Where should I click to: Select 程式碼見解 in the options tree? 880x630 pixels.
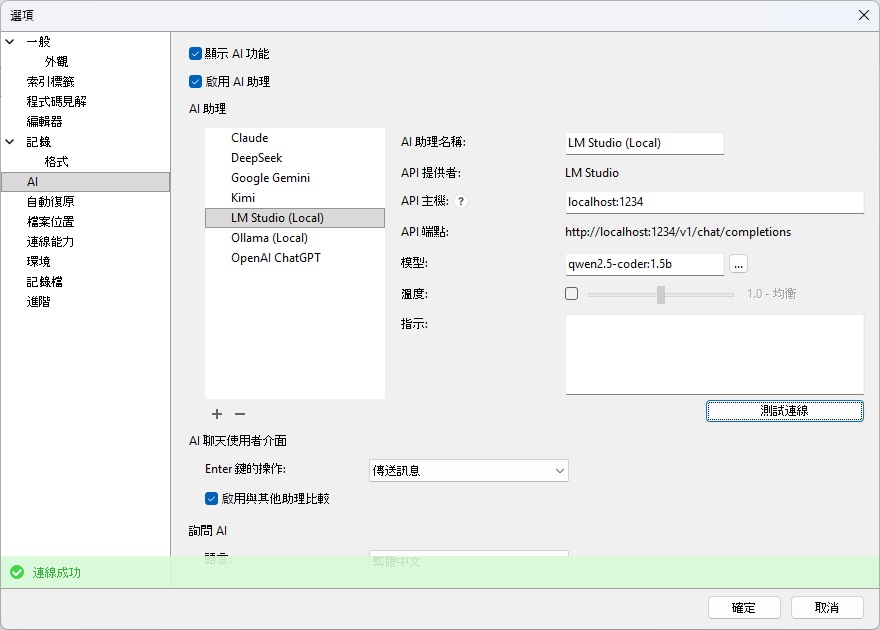coord(56,102)
